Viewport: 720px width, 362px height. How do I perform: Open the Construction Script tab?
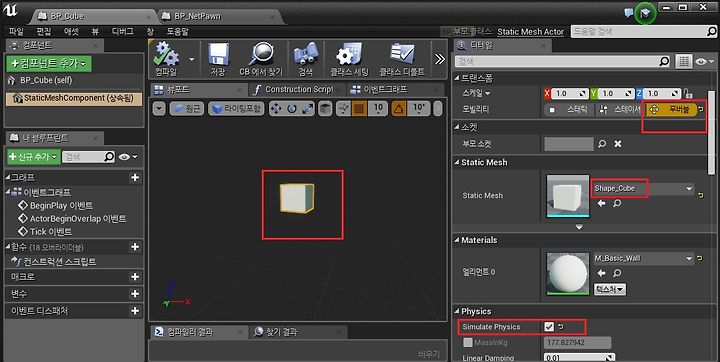(x=299, y=90)
